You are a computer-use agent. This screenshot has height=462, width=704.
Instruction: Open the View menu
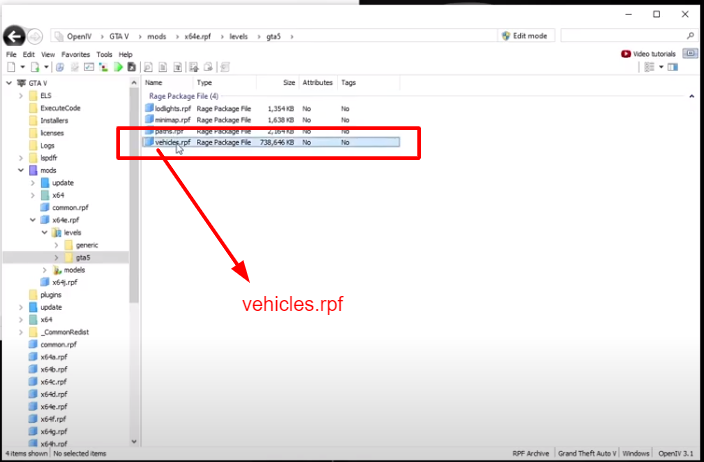point(48,54)
